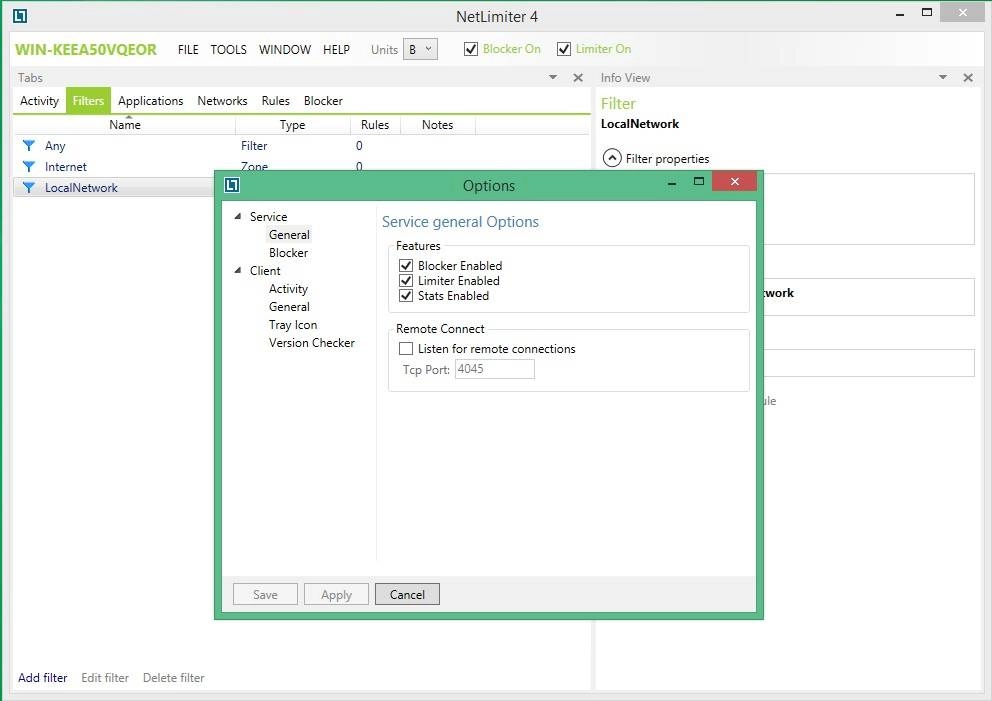Maximize the Options dialog

(x=698, y=182)
